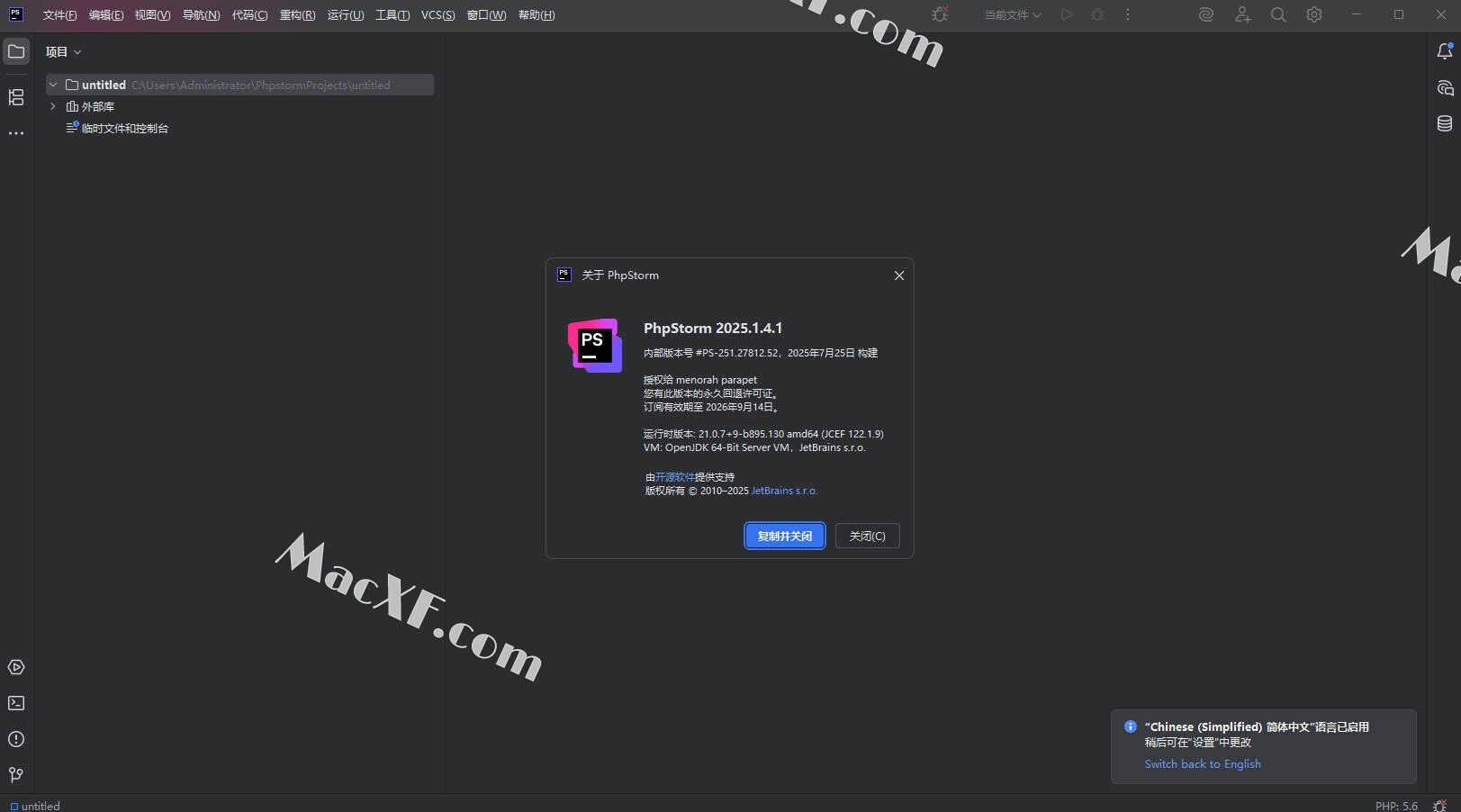This screenshot has width=1461, height=812.
Task: Open the Database tool window icon
Action: [x=1445, y=123]
